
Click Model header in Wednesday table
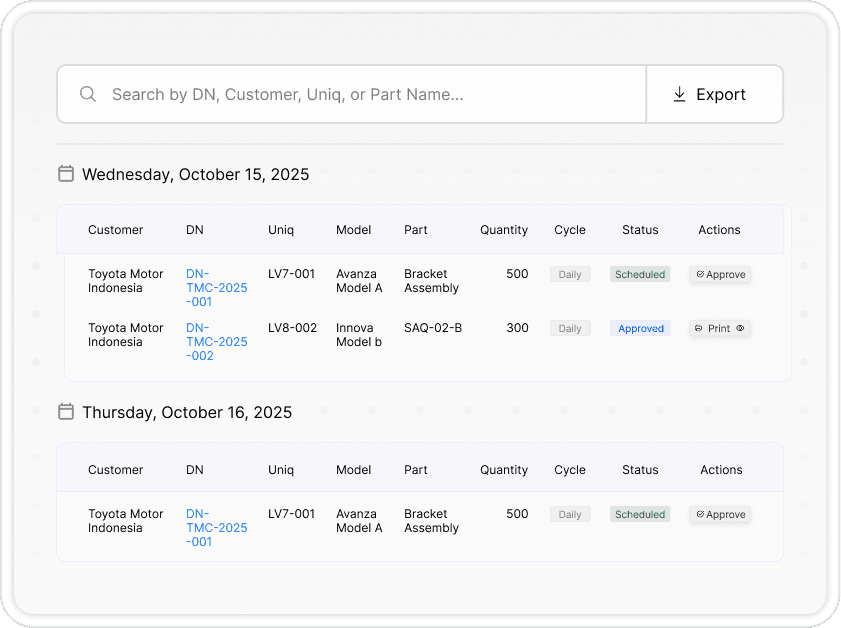point(353,230)
